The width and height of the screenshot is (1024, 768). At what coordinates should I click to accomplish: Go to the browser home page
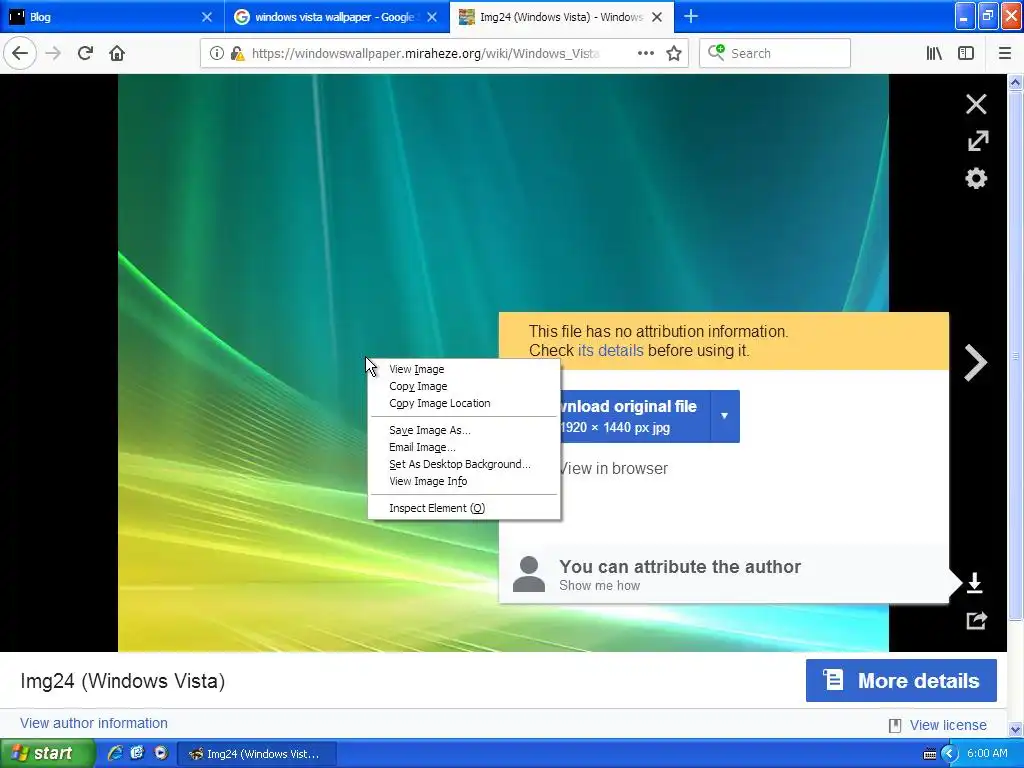(117, 53)
